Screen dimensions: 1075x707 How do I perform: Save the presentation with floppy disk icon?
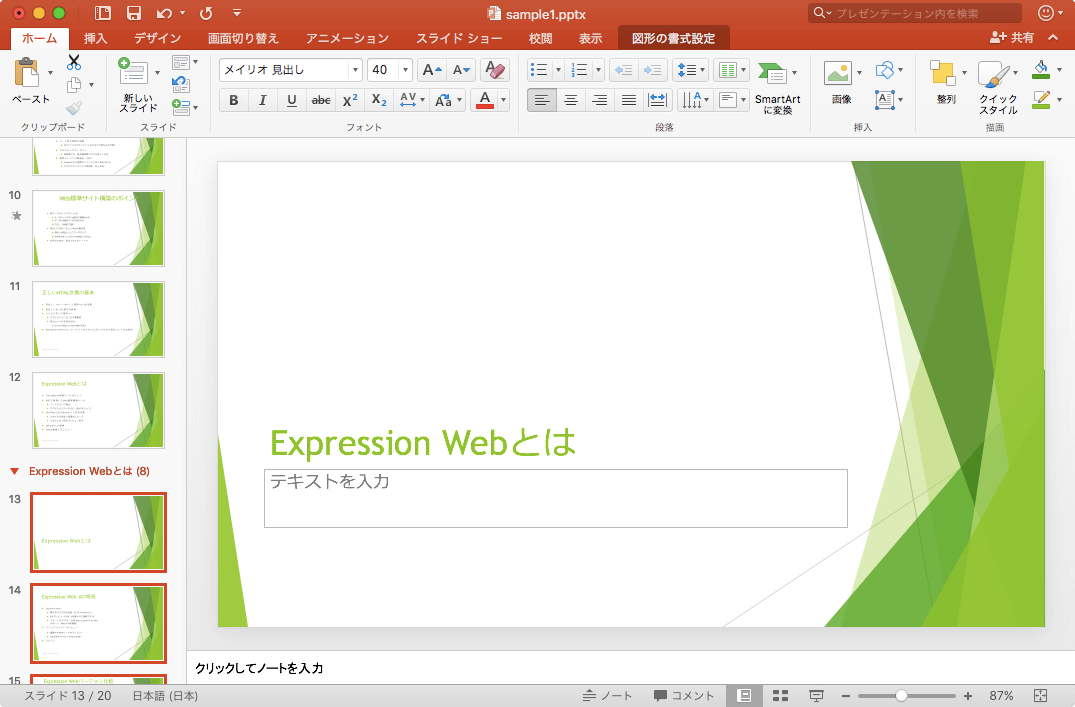coord(134,13)
